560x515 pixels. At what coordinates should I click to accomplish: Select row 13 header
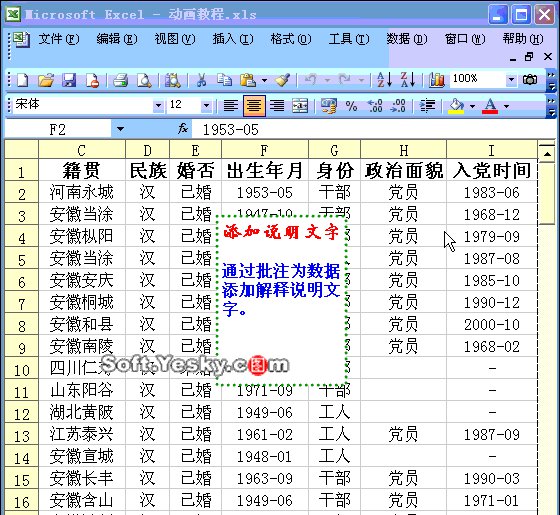coord(21,435)
